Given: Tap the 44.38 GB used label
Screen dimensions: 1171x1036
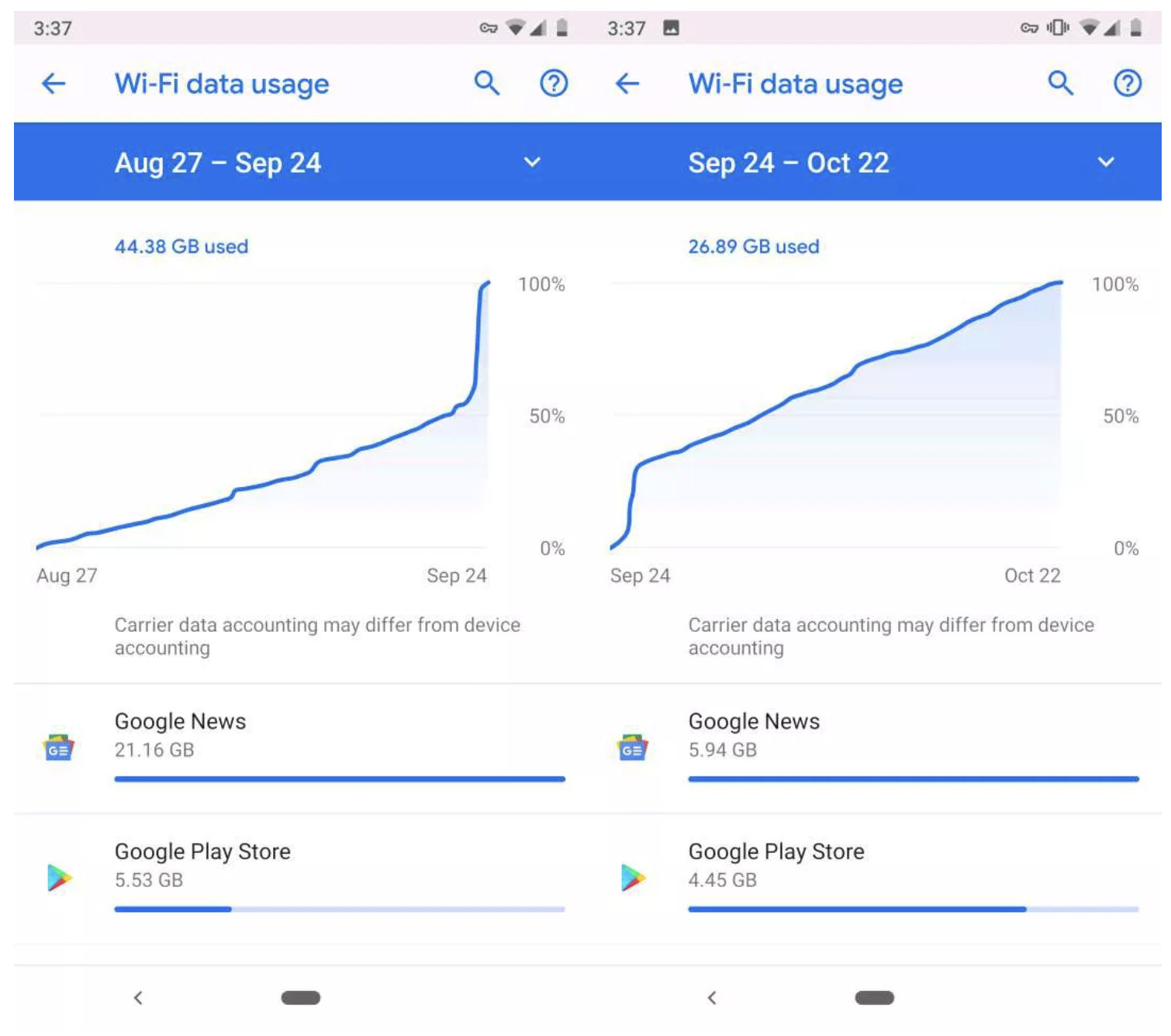Looking at the screenshot, I should tap(181, 247).
